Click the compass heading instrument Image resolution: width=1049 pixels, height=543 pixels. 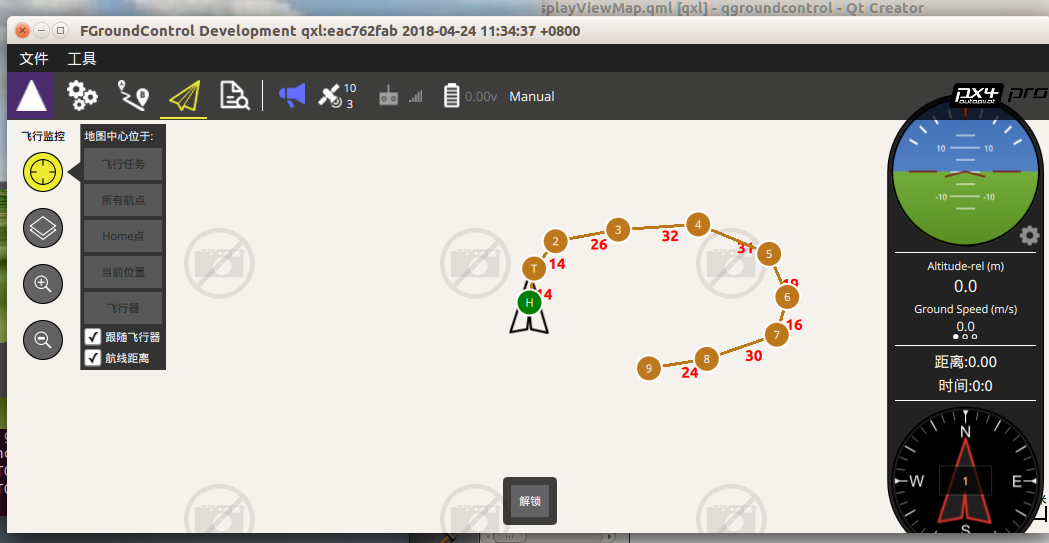[x=965, y=480]
